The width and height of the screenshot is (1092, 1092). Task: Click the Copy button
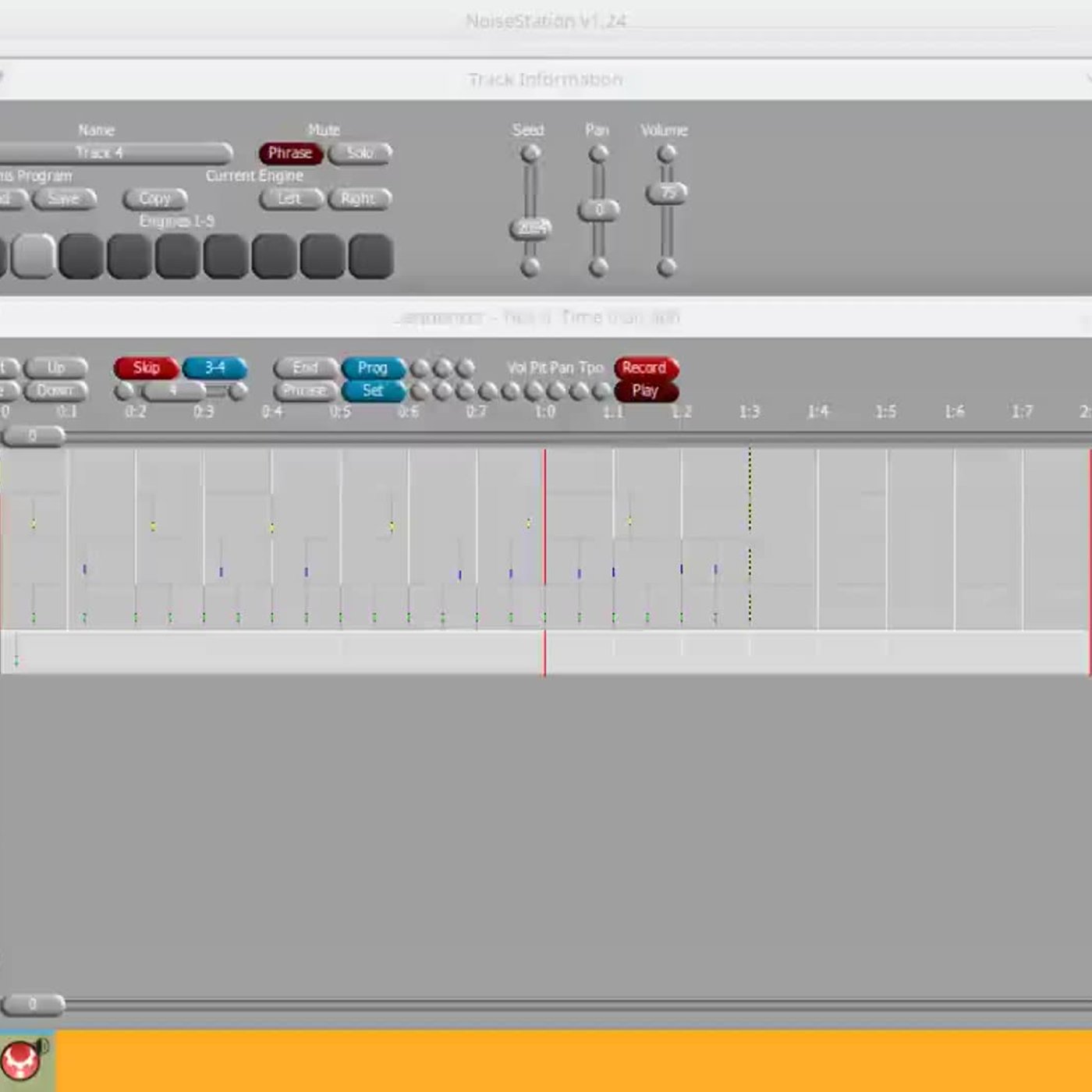point(154,199)
